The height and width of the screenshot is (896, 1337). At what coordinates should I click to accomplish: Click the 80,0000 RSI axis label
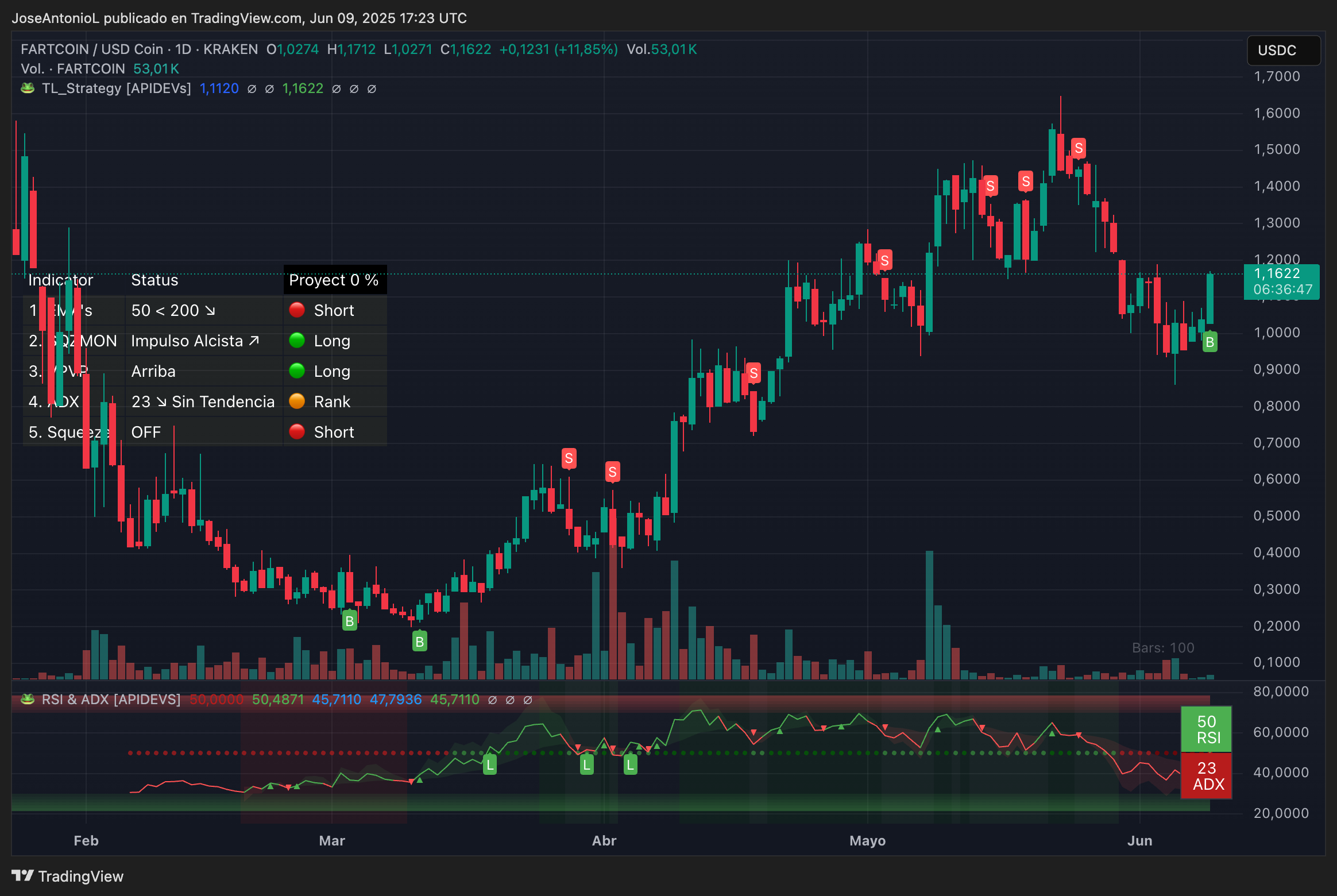pyautogui.click(x=1281, y=692)
